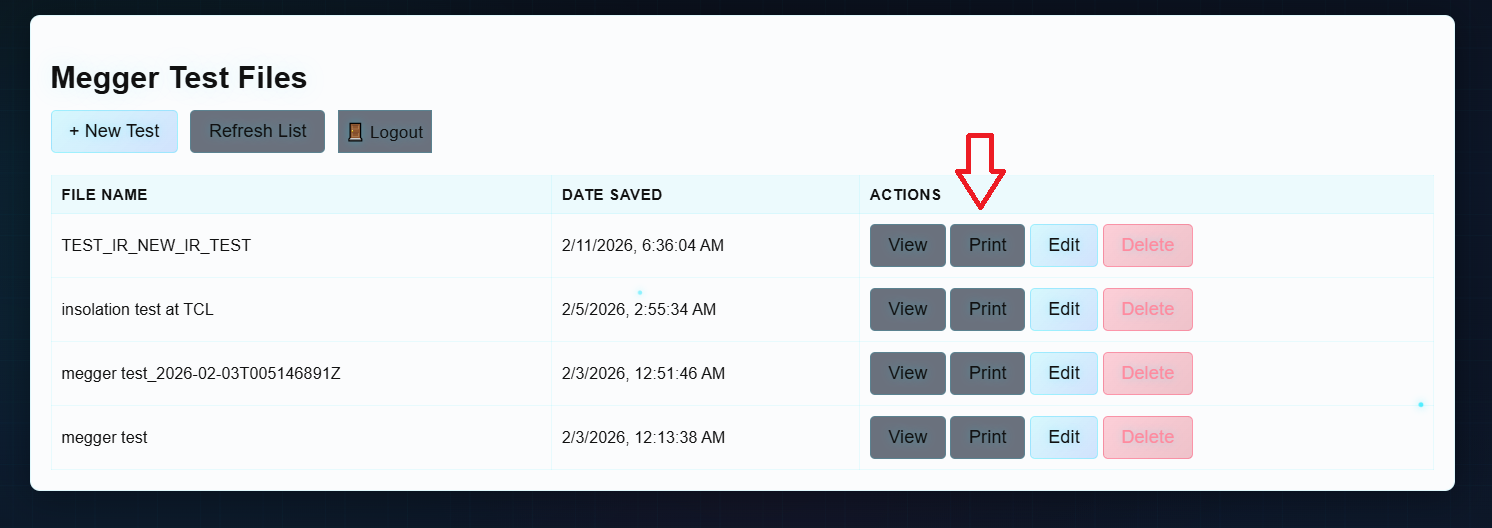This screenshot has width=1492, height=528.
Task: View the TEST_IR_NEW_IR_TEST file
Action: [907, 245]
